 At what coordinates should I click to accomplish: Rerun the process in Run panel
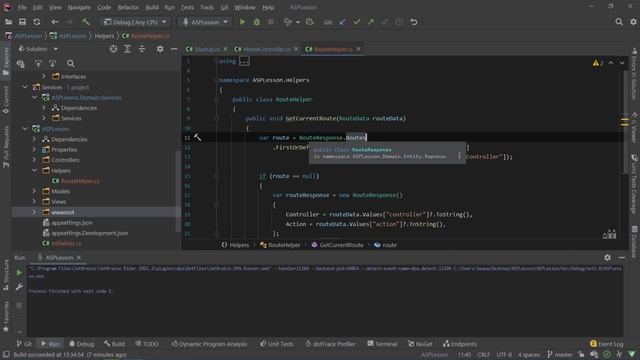click(x=19, y=273)
